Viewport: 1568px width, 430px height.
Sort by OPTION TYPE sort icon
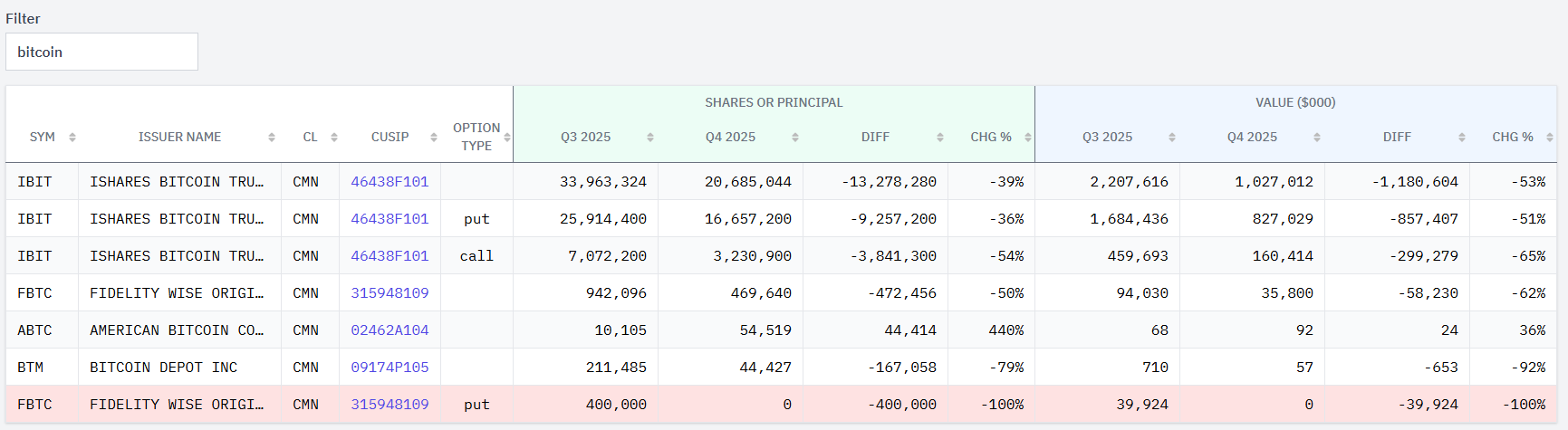507,138
